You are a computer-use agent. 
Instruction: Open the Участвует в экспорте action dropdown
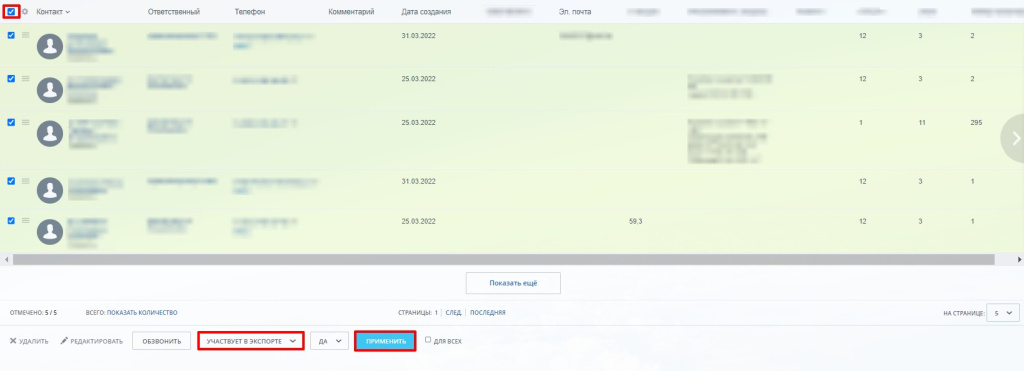(x=251, y=341)
